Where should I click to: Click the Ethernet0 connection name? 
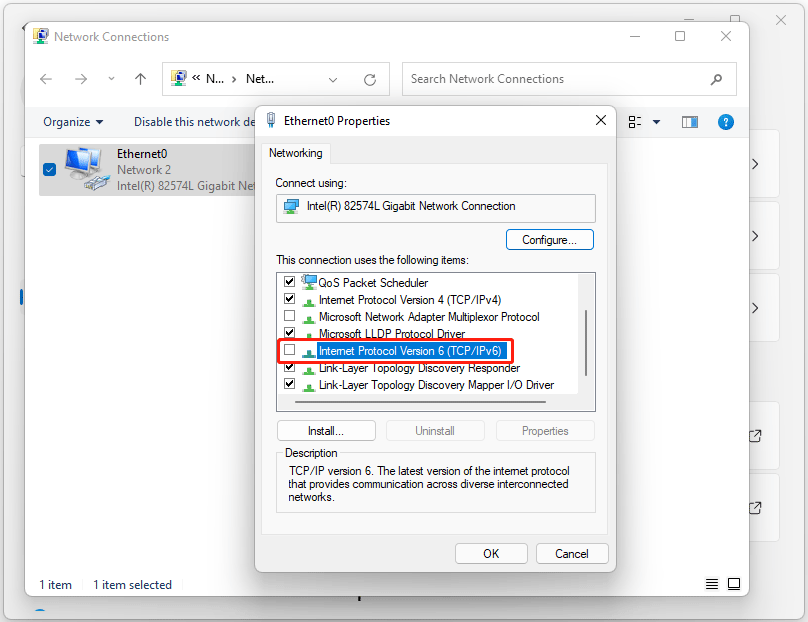[142, 154]
